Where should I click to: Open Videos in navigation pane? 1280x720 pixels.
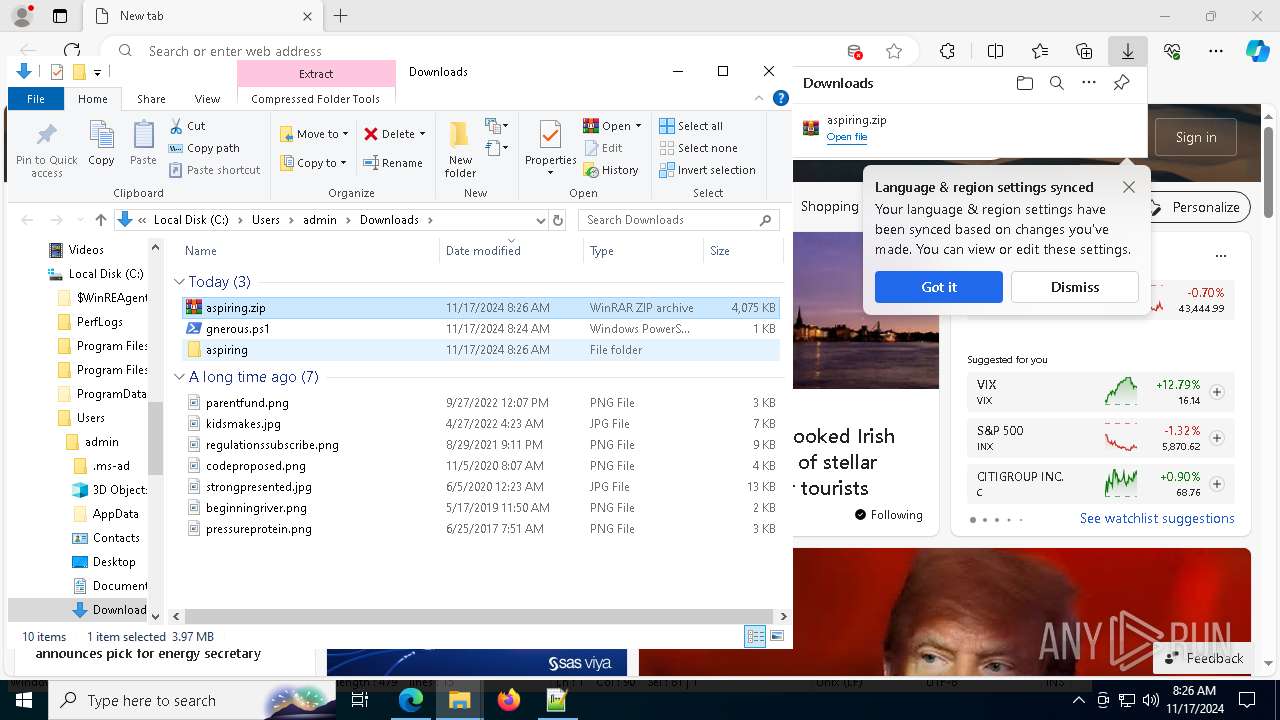point(86,250)
